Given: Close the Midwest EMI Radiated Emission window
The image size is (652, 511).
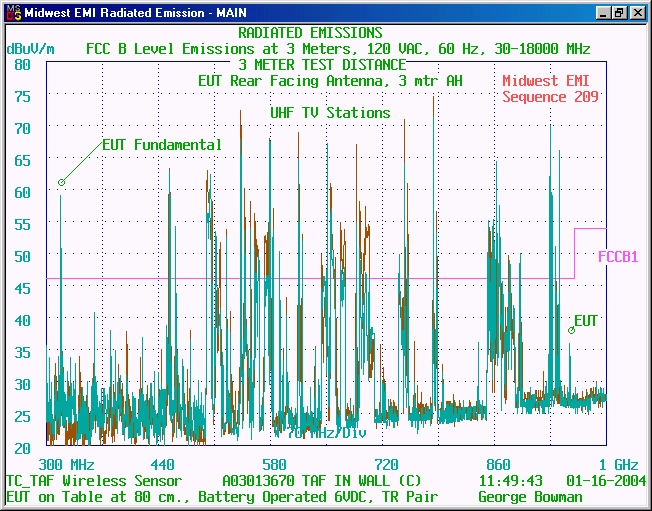Looking at the screenshot, I should point(637,13).
